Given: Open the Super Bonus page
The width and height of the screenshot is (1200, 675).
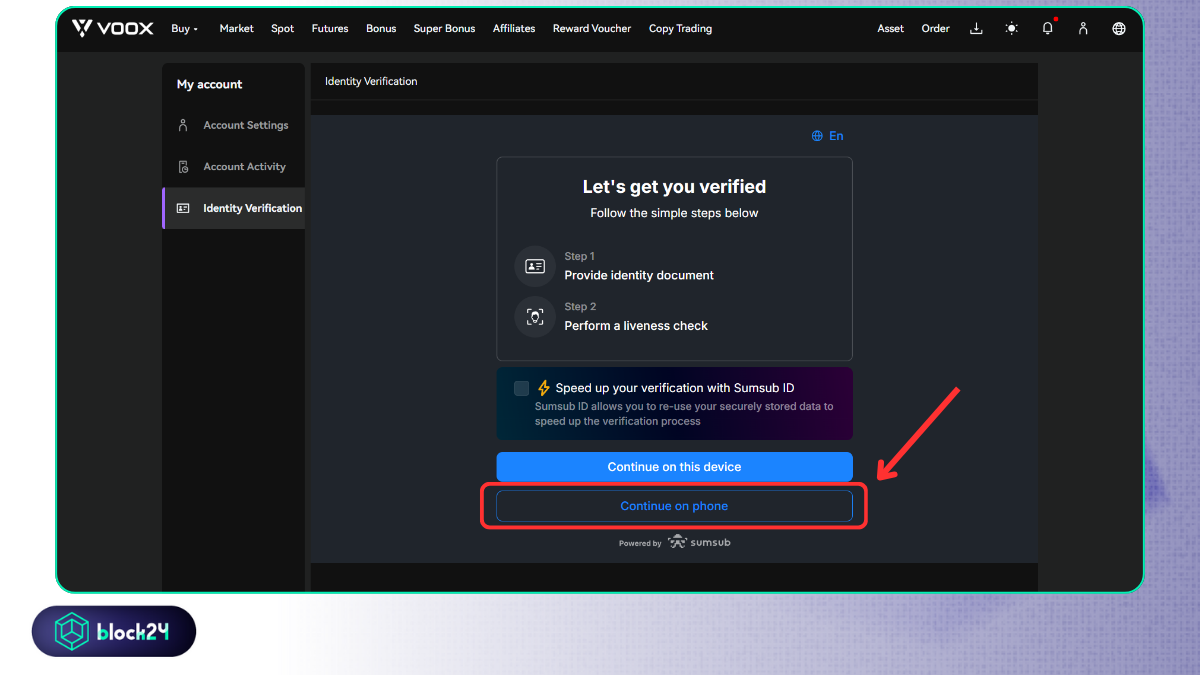Looking at the screenshot, I should click(x=445, y=29).
